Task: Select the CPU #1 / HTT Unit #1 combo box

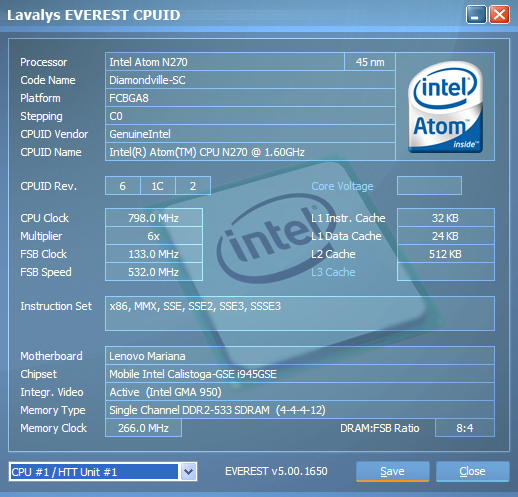Action: pos(103,472)
